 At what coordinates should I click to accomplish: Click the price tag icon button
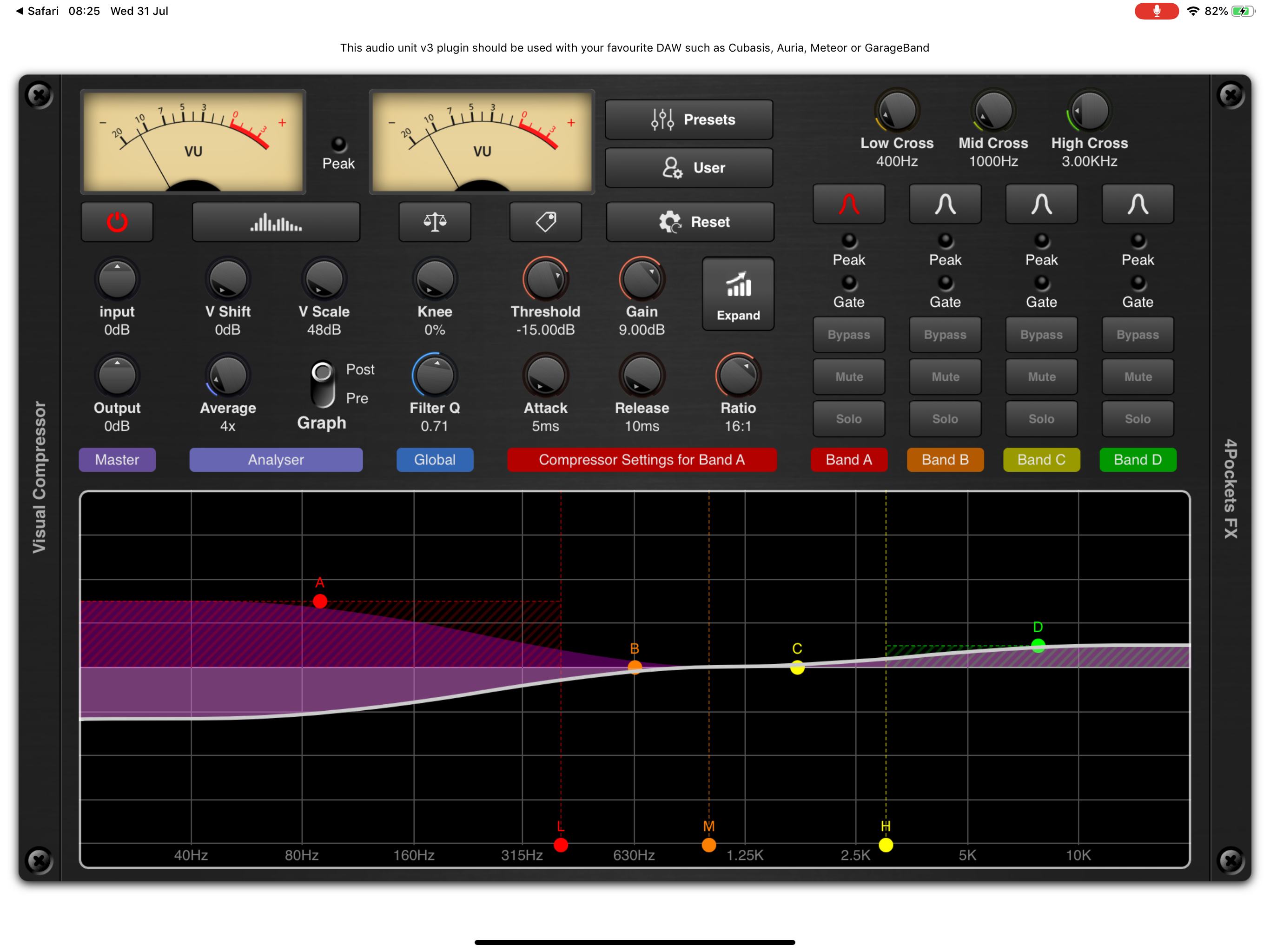click(x=545, y=222)
